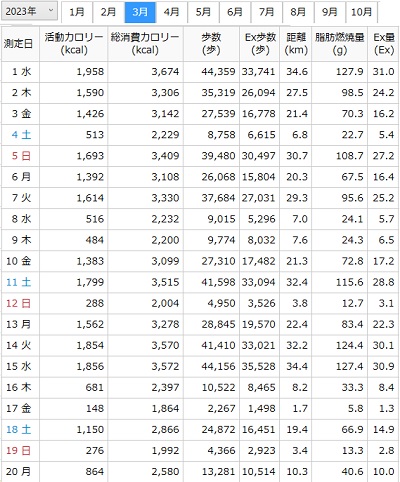The image size is (400, 482).
Task: Click step count 2,267
Action: click(x=221, y=408)
